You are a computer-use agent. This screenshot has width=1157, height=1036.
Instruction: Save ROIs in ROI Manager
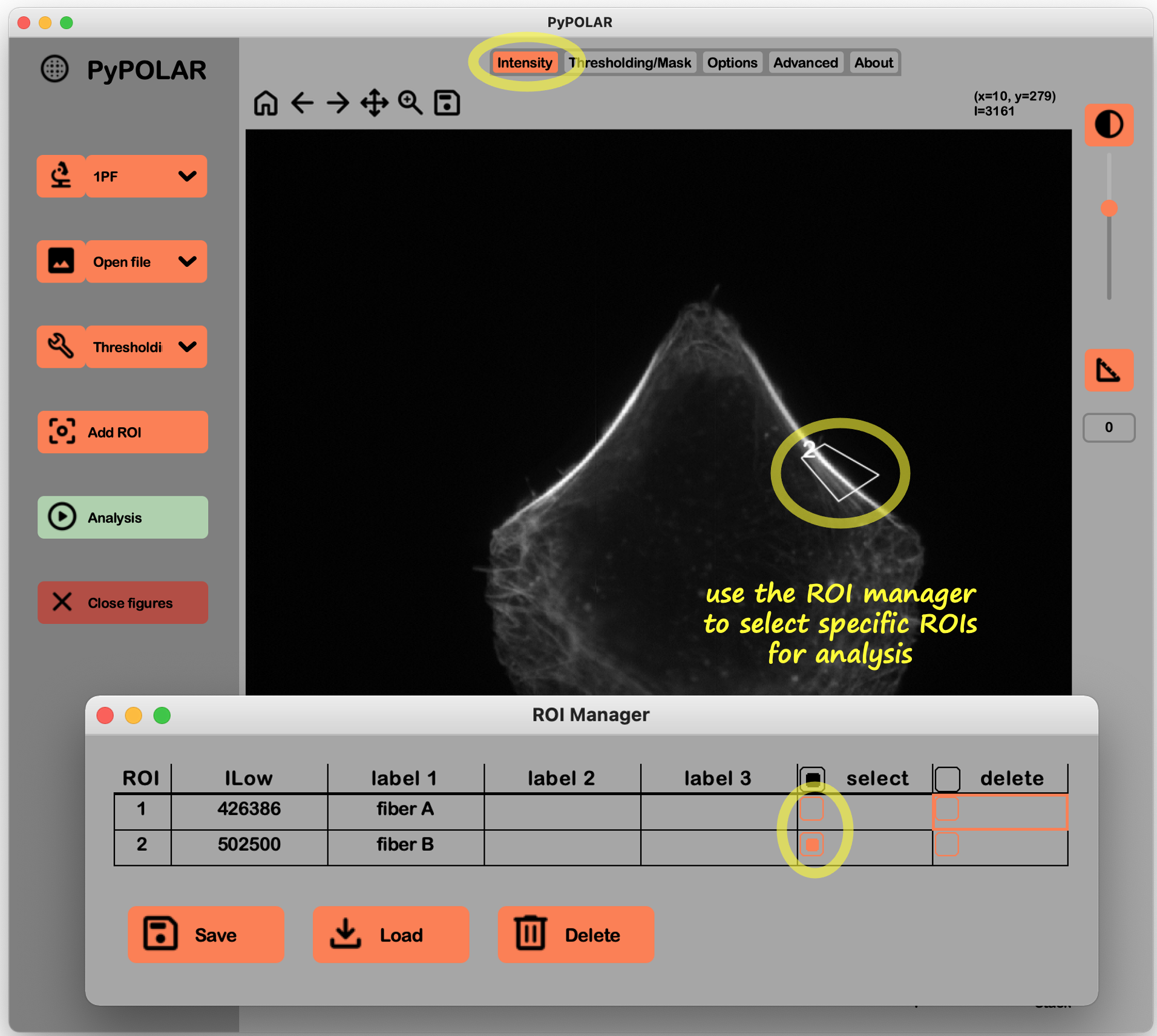coord(206,934)
